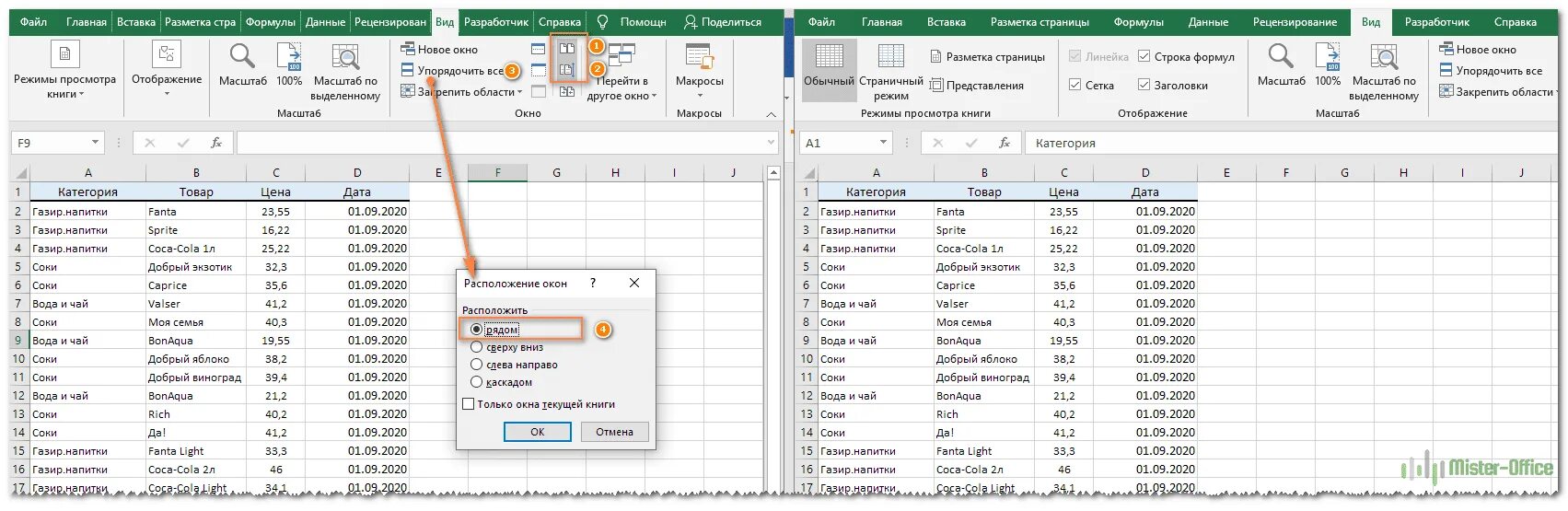This screenshot has width=1568, height=511.
Task: Click the Hide window icon in left ribbon
Action: click(539, 70)
